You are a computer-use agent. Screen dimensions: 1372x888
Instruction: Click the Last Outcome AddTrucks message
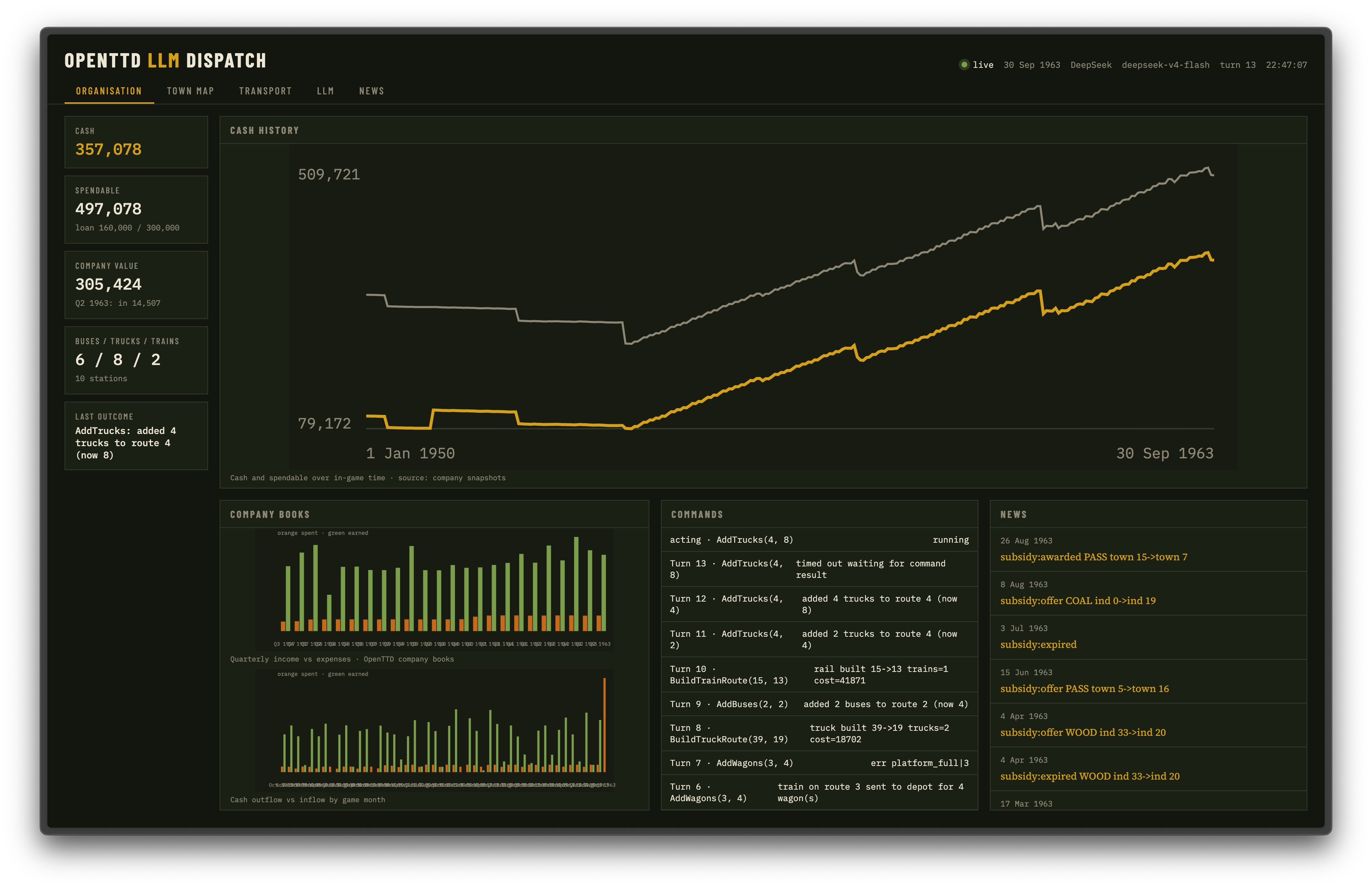coord(126,443)
